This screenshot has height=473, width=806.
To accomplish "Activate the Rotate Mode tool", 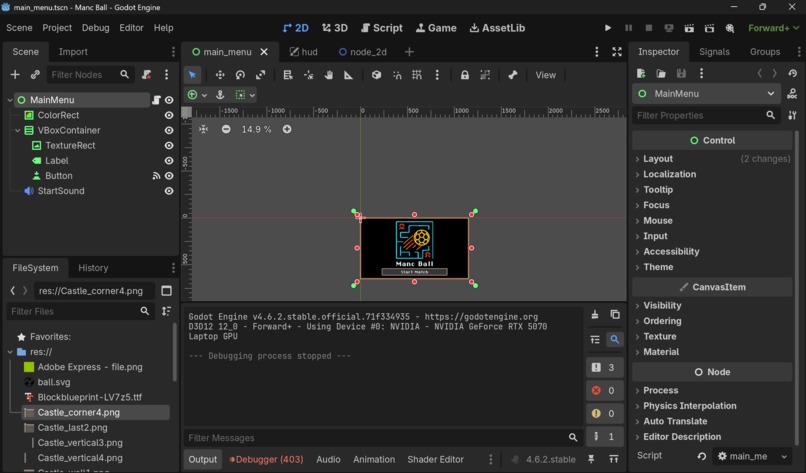I will click(240, 75).
